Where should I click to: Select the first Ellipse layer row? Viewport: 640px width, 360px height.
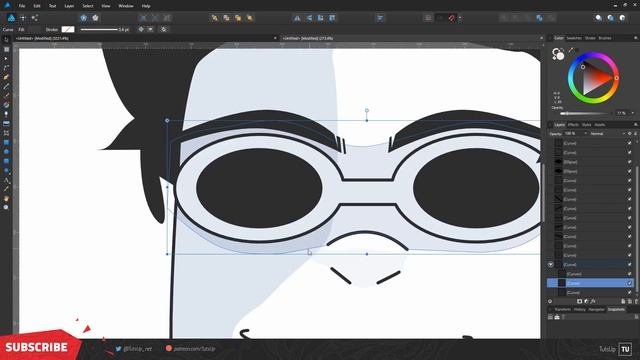[591, 162]
